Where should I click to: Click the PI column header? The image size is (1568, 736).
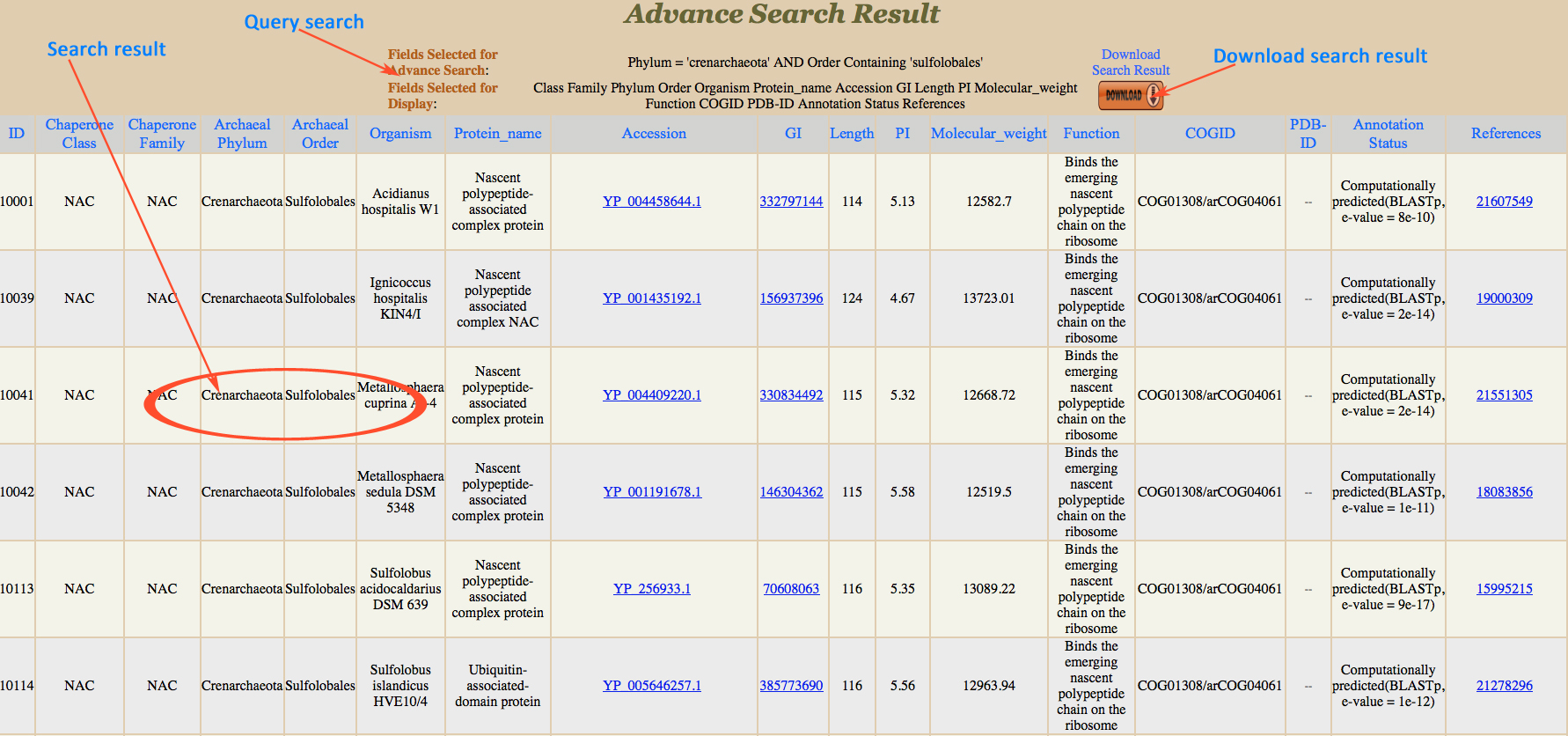903,134
